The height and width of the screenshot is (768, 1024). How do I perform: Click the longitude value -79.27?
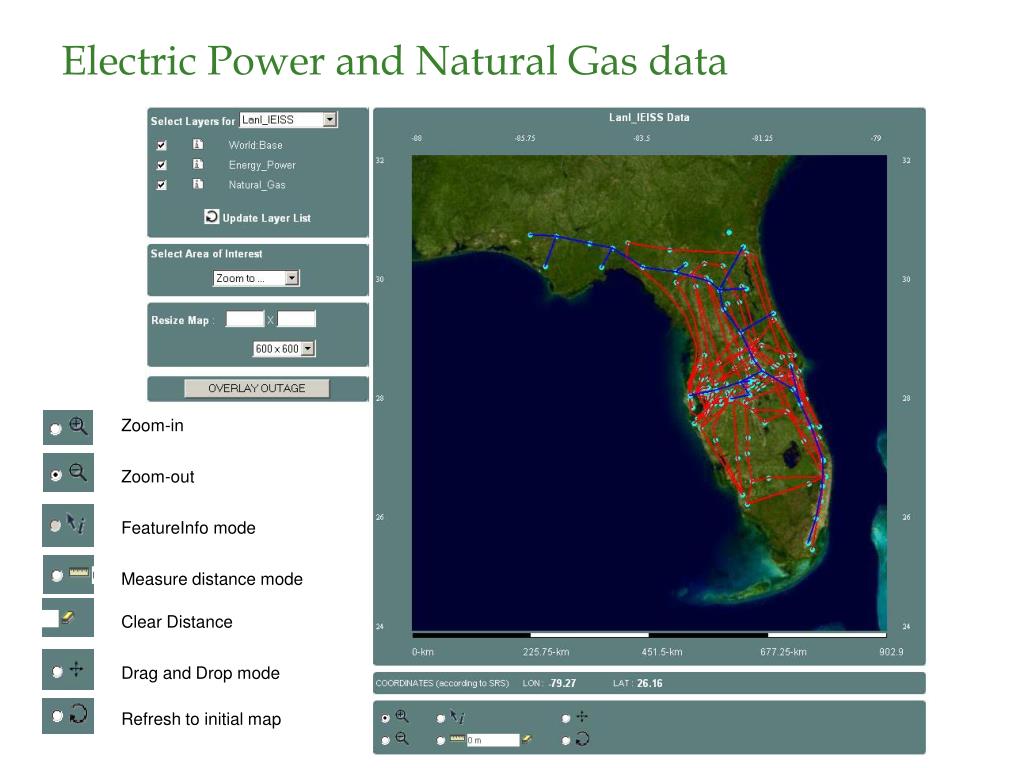point(562,683)
